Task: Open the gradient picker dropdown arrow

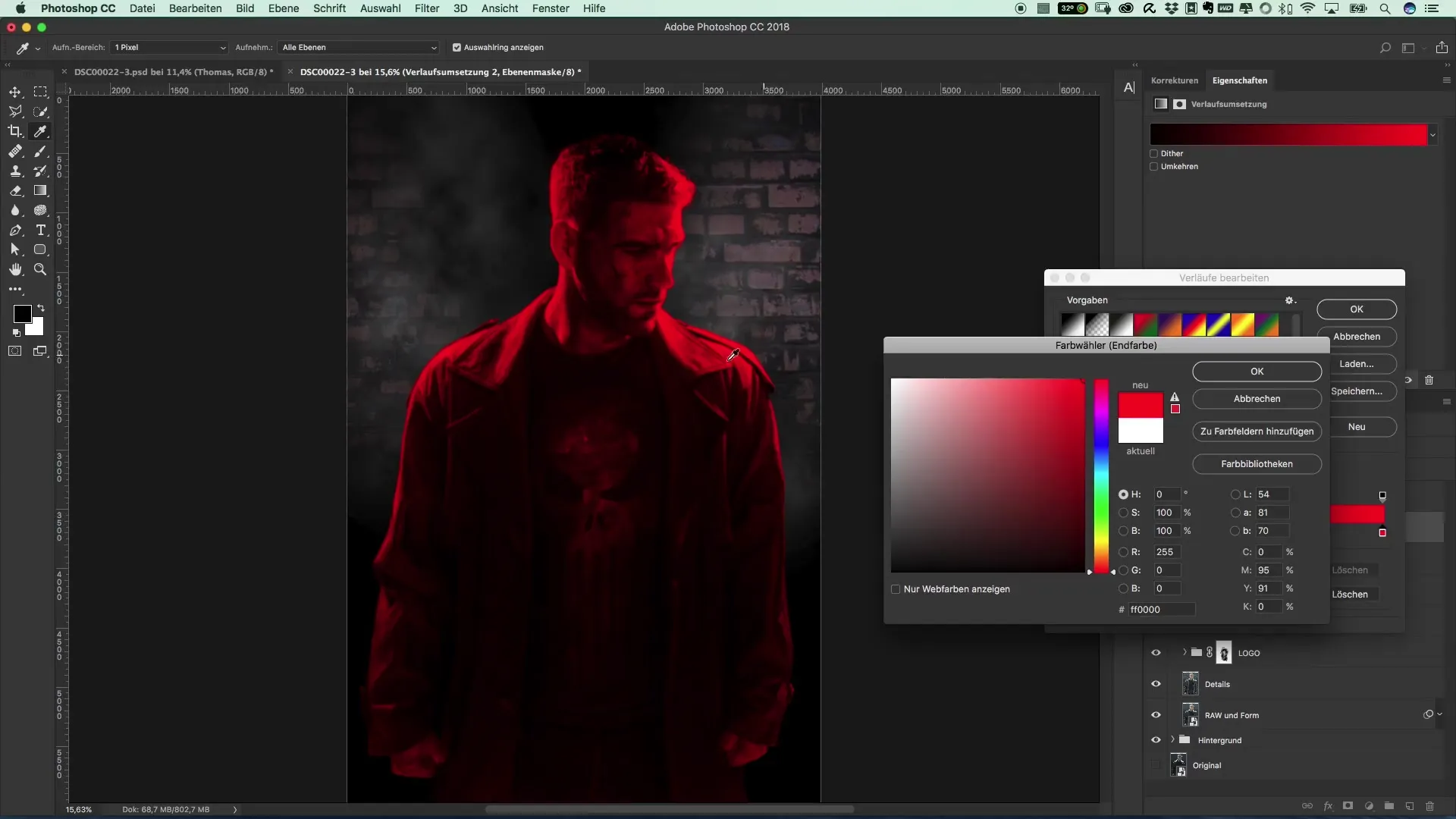Action: coord(1432,135)
